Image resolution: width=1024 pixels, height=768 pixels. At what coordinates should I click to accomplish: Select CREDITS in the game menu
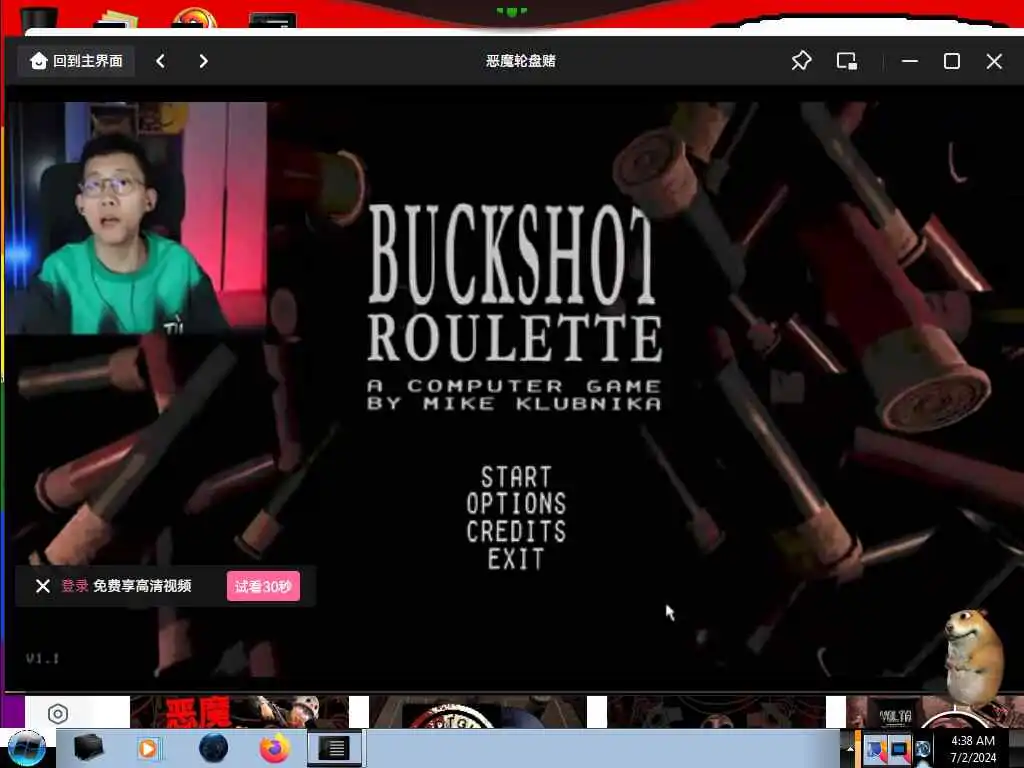pyautogui.click(x=516, y=532)
